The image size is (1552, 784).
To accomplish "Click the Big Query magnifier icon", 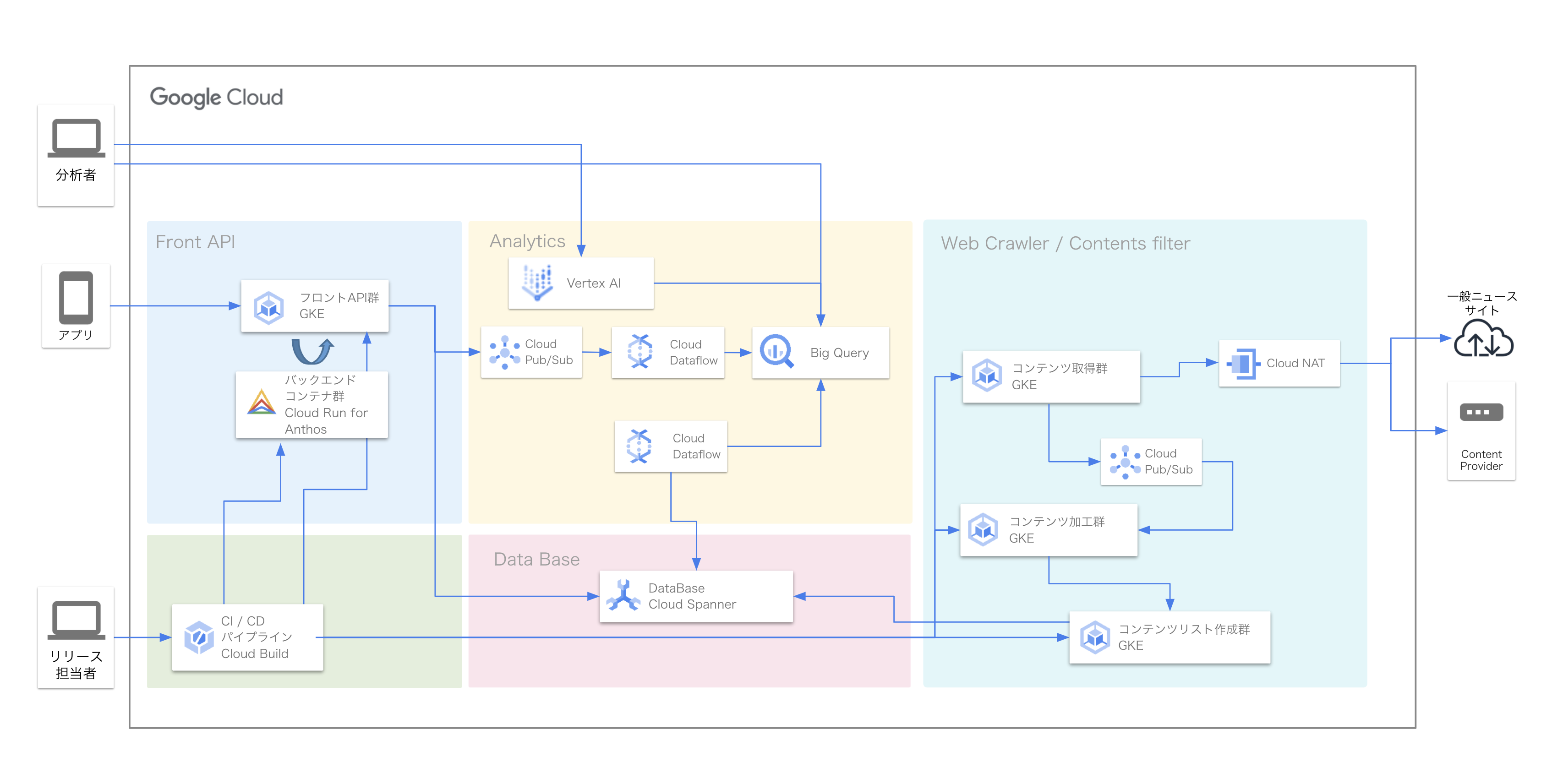I will click(x=776, y=351).
